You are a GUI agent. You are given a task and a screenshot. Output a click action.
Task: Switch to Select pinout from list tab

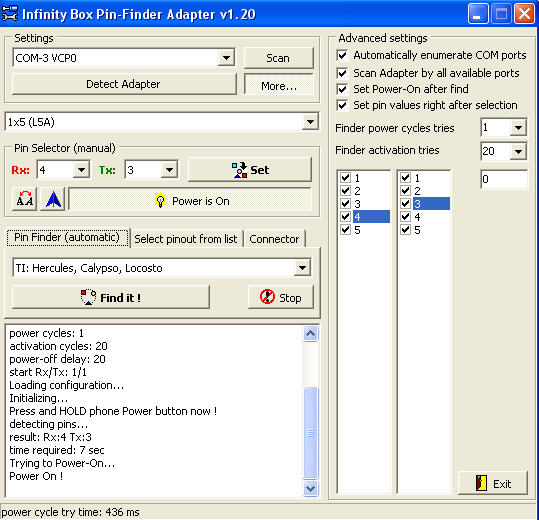[x=186, y=239]
